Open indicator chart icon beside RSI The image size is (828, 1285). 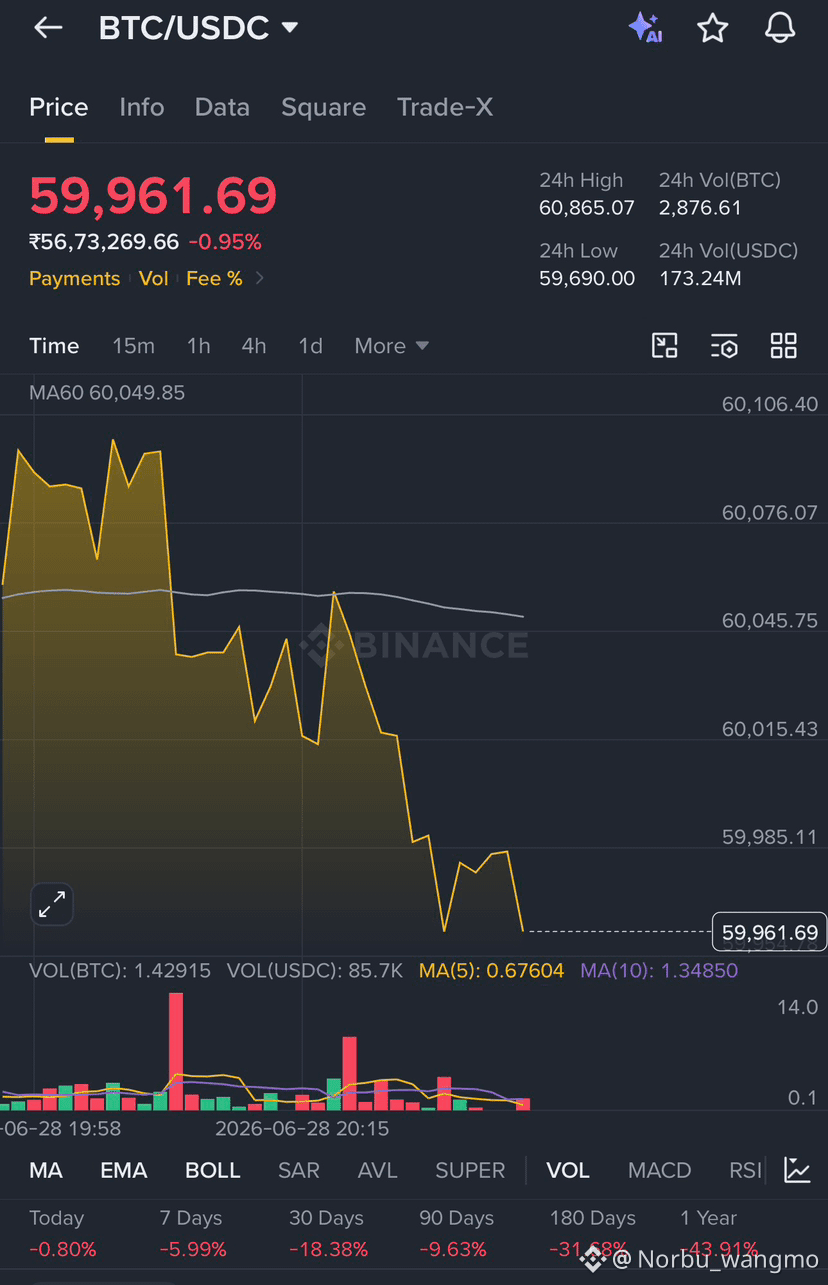coord(797,1170)
